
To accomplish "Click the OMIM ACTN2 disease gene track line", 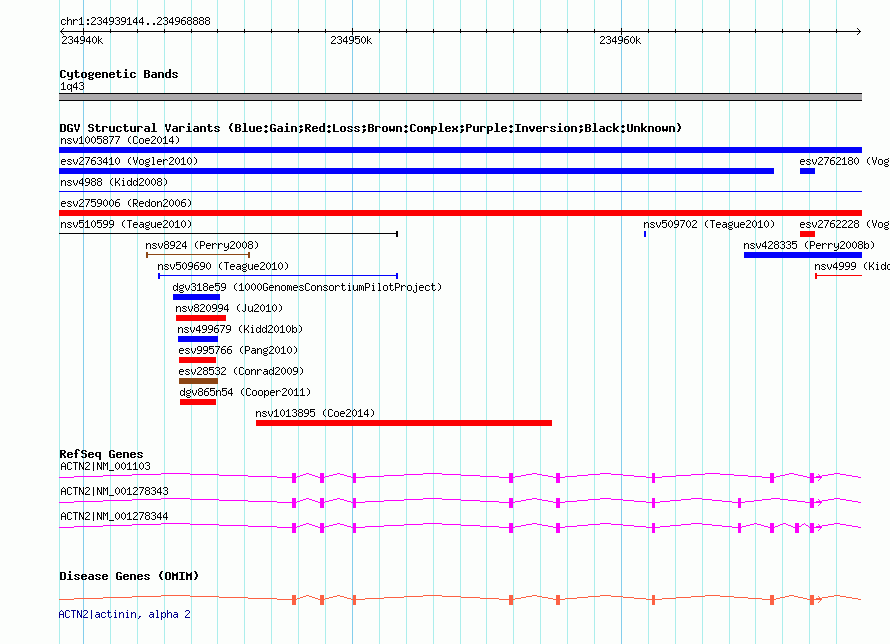I will (x=460, y=599).
